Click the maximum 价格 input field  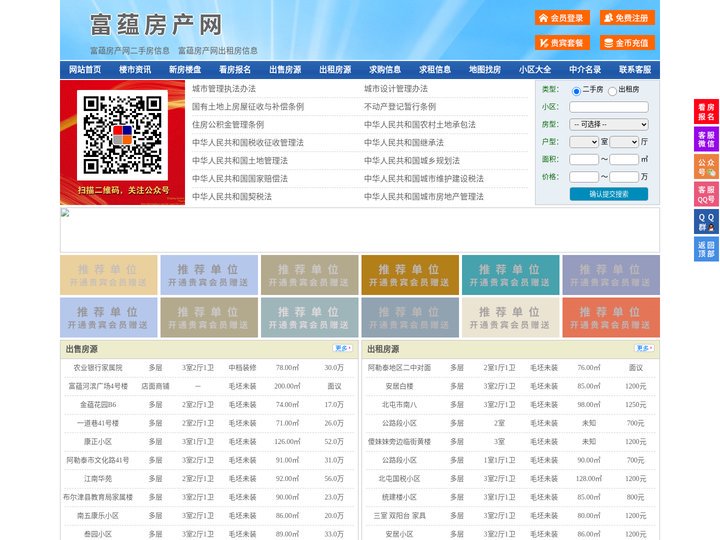624,177
